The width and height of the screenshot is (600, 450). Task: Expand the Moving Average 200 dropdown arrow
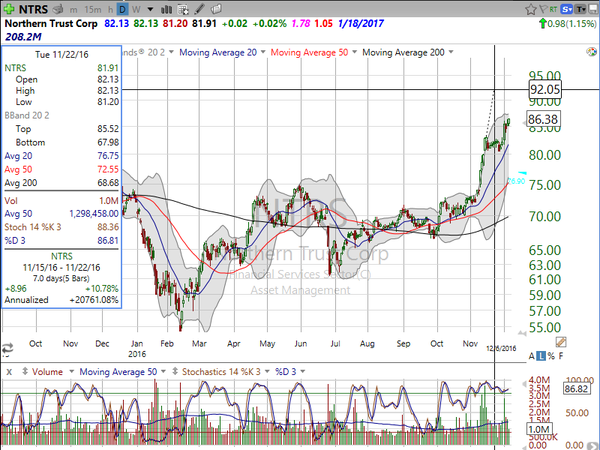pos(451,52)
